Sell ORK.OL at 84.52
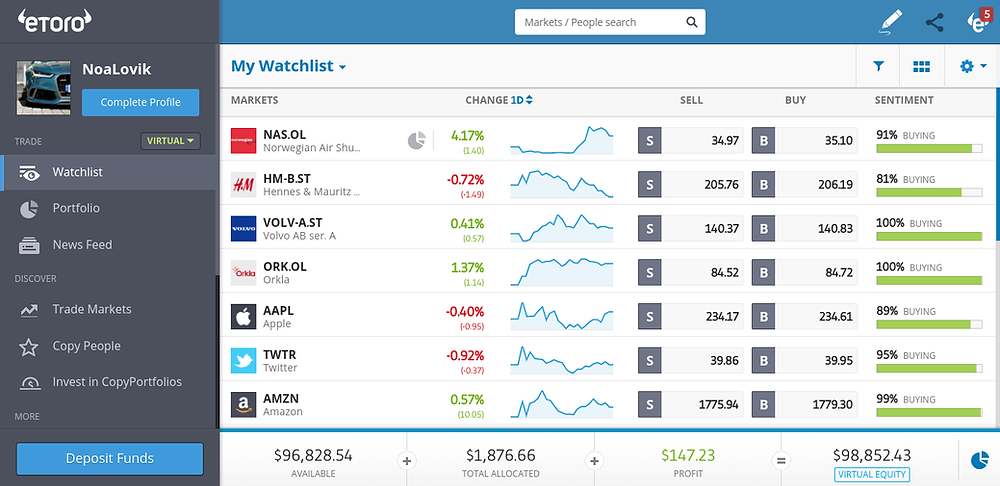This screenshot has height=486, width=1000. click(x=691, y=272)
